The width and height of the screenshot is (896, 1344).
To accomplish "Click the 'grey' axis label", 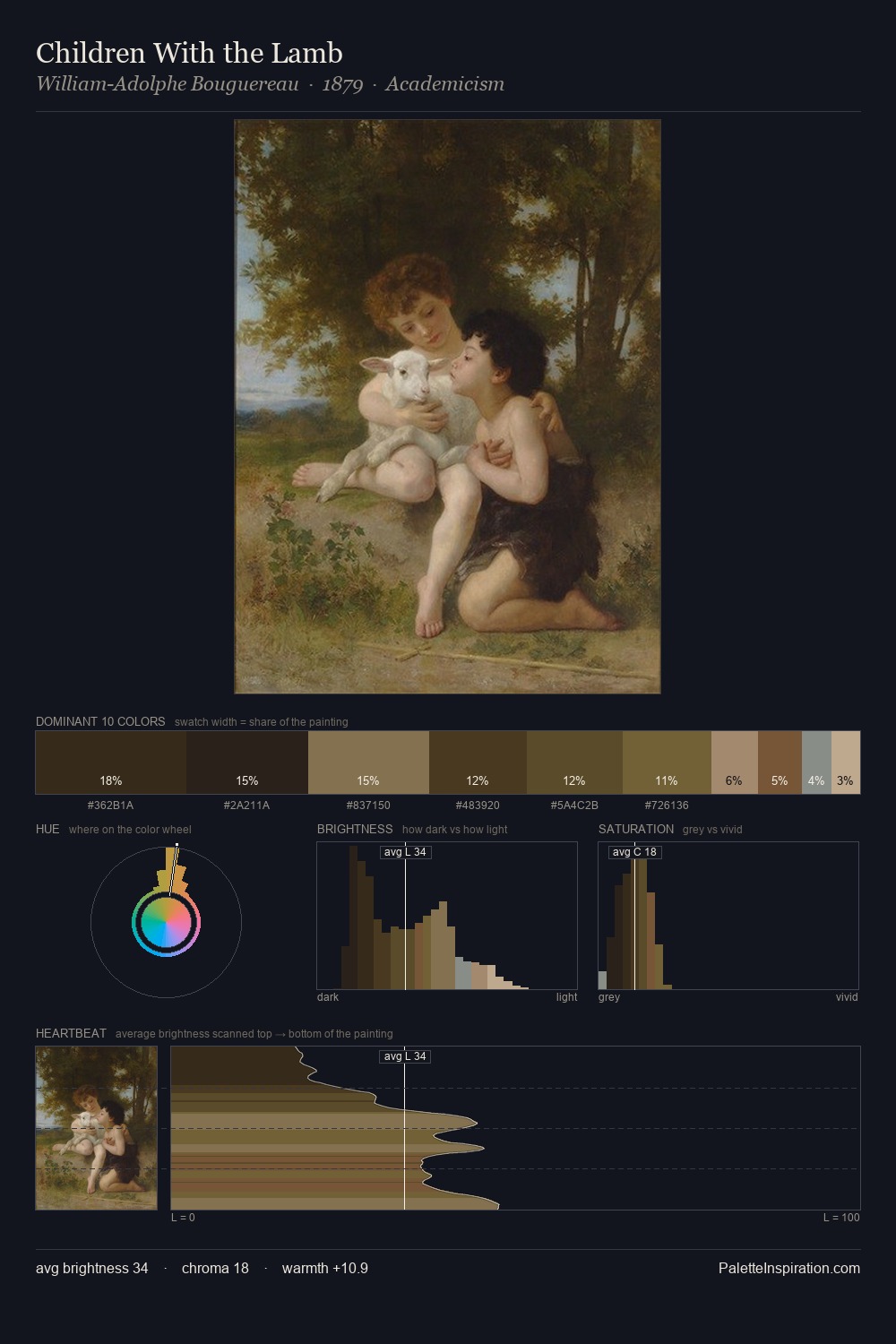I will pos(609,997).
